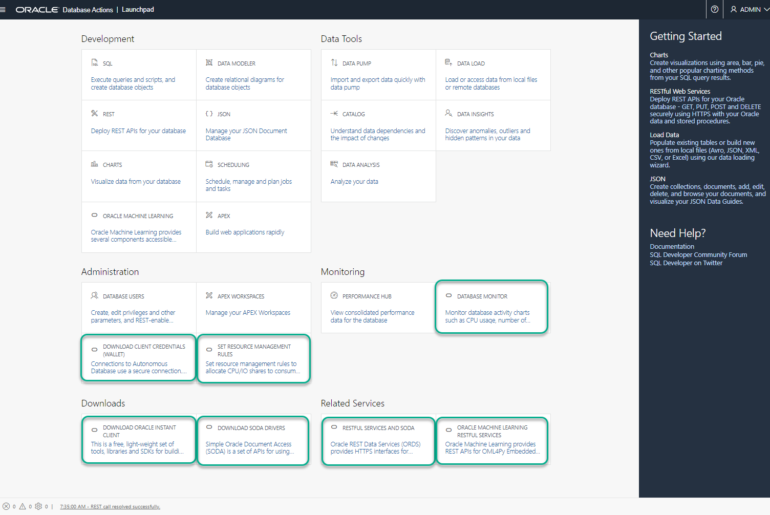Screen dimensions: 770x515
Task: Open 'View consolidated performance data' link
Action: [x=372, y=317]
